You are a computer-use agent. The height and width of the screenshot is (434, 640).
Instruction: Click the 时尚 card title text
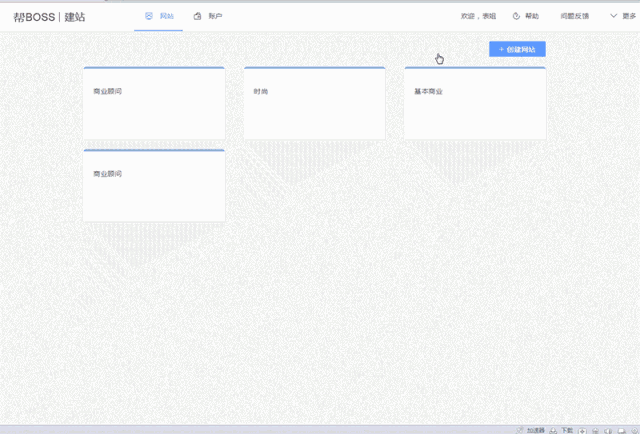pos(261,91)
